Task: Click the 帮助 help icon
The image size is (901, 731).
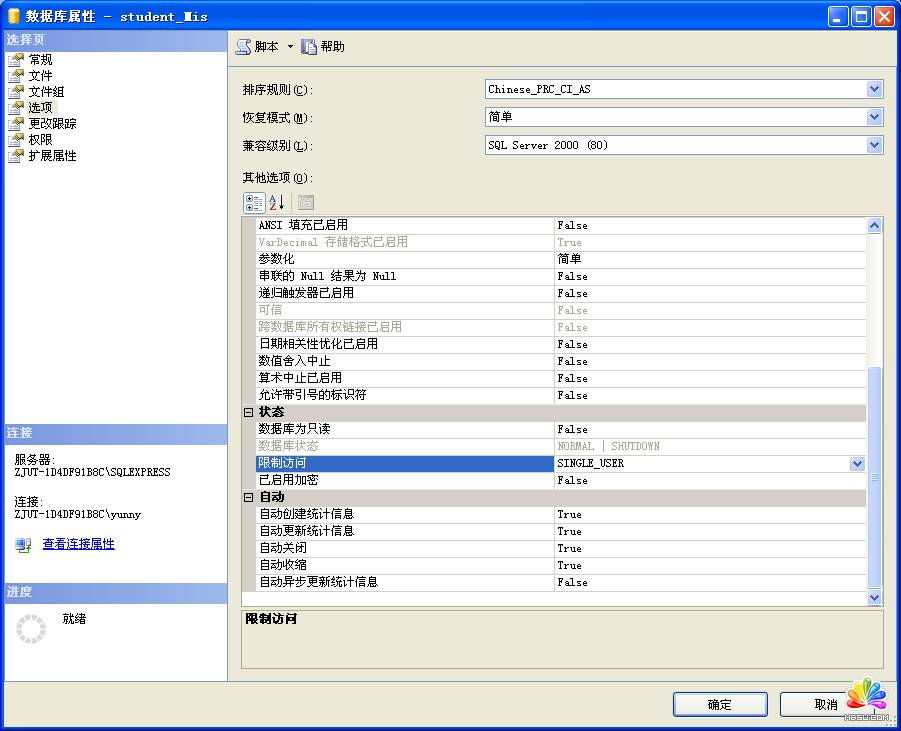Action: tap(309, 47)
